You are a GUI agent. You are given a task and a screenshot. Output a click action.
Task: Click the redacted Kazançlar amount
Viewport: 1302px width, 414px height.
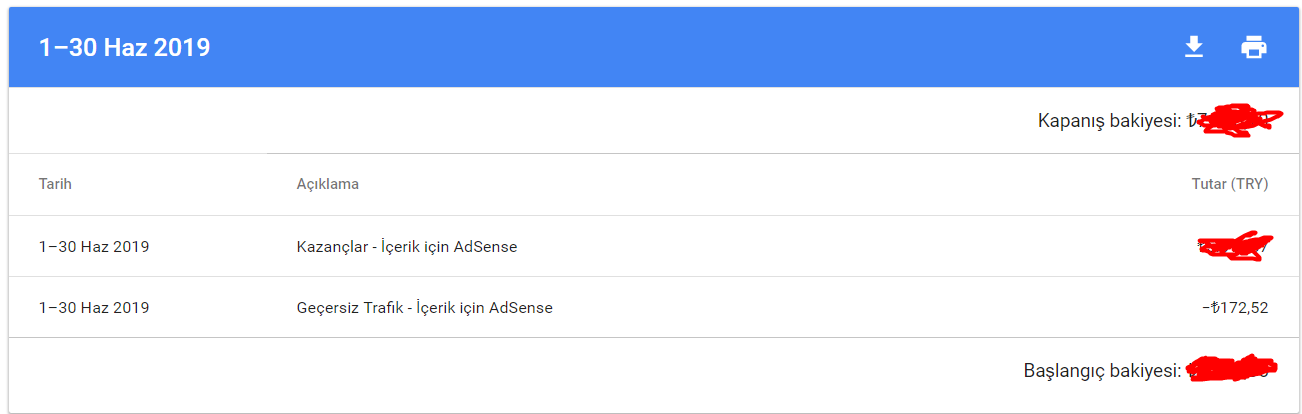pos(1233,245)
